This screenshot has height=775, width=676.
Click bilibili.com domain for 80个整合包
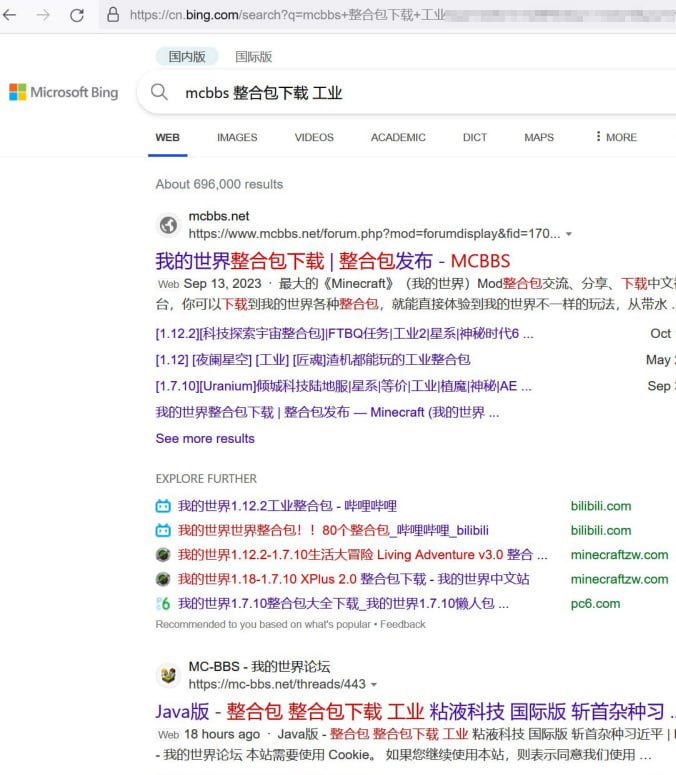pos(601,530)
